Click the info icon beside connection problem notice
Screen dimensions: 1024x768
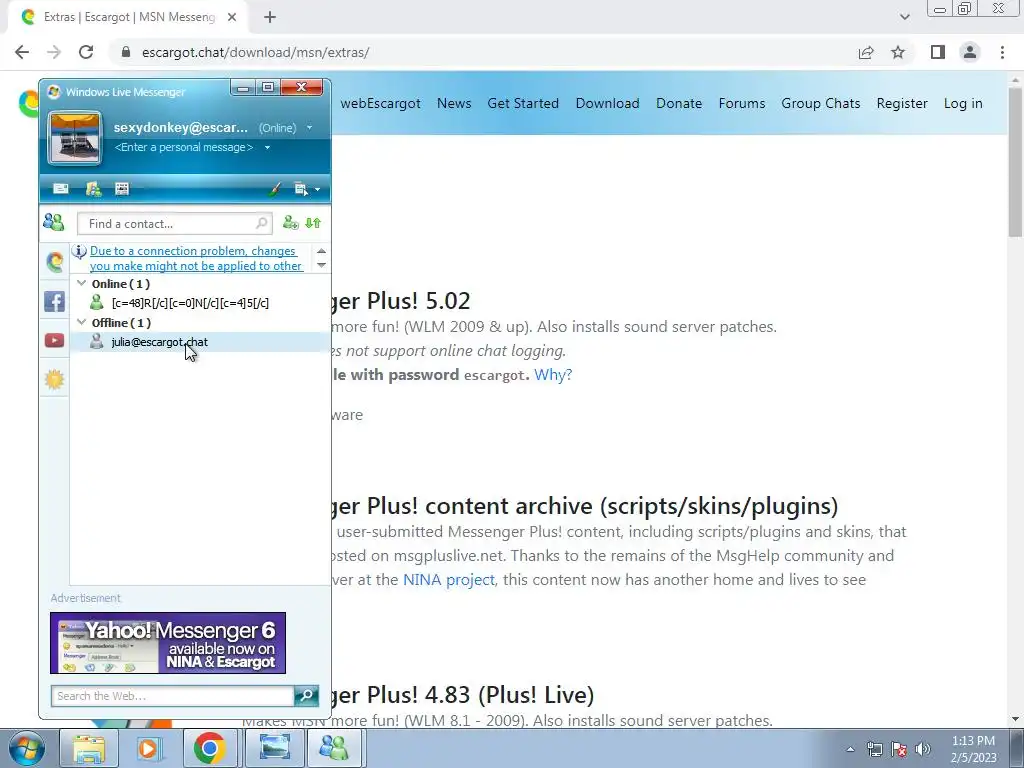click(79, 251)
